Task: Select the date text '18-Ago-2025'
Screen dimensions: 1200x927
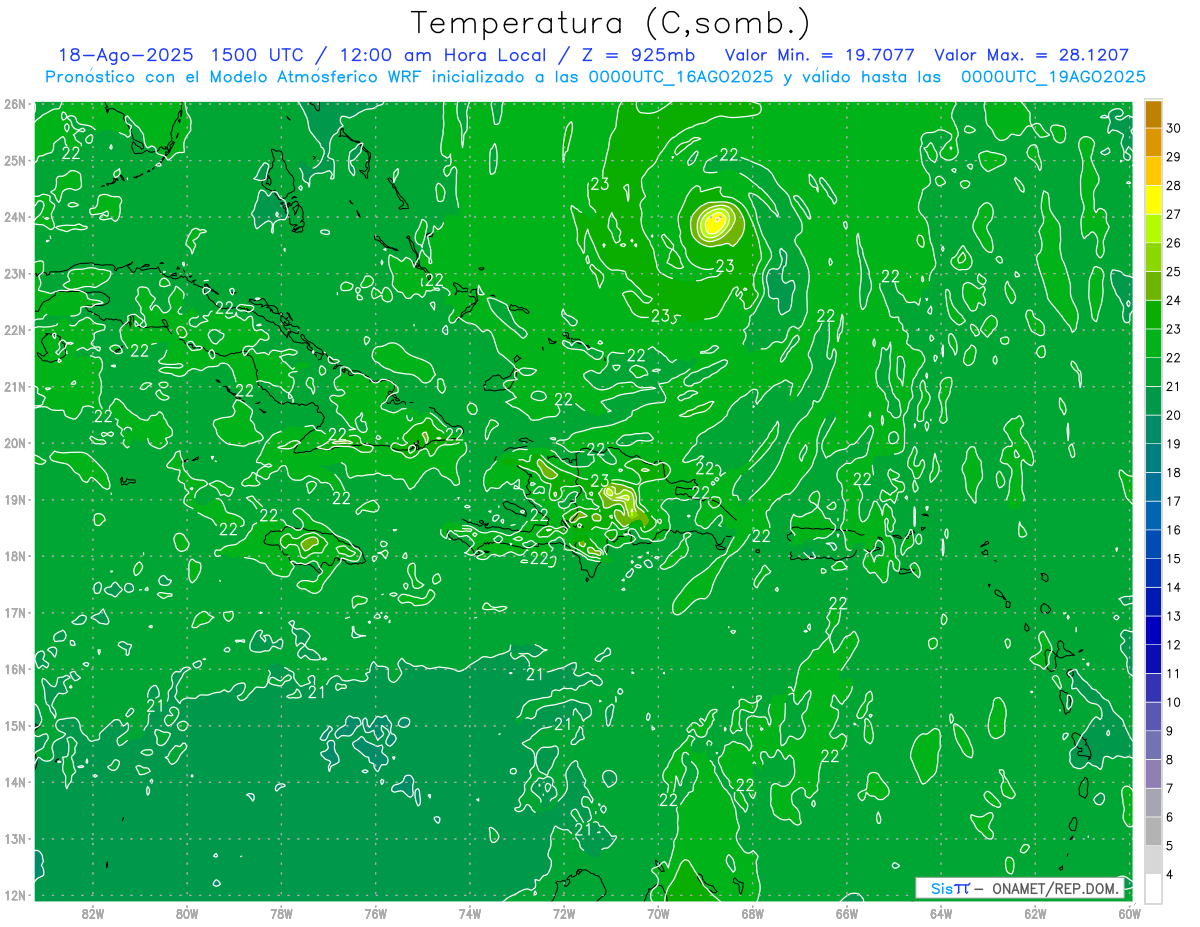Action: tap(126, 55)
